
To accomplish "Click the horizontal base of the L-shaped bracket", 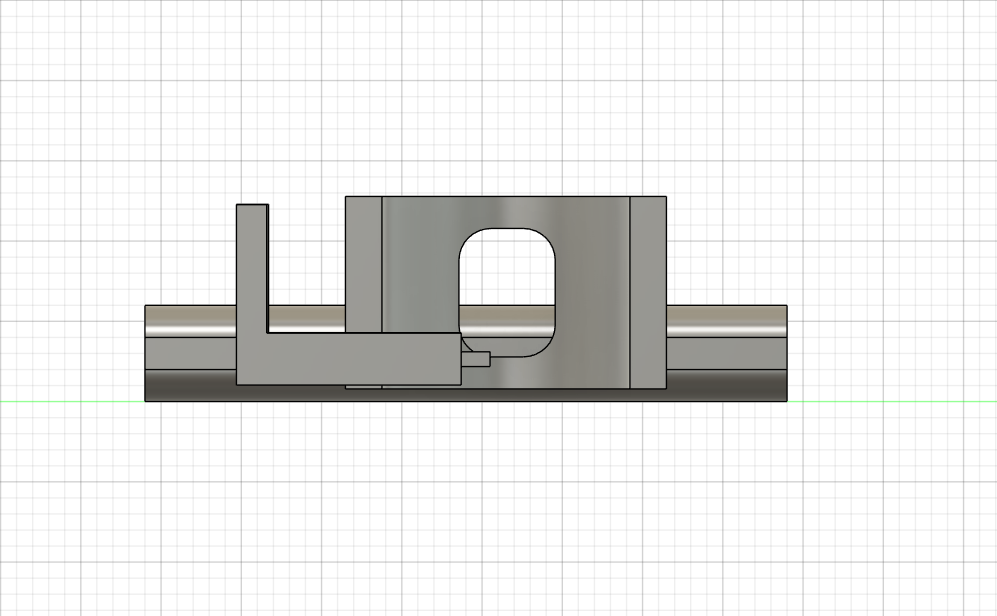I will pyautogui.click(x=350, y=358).
